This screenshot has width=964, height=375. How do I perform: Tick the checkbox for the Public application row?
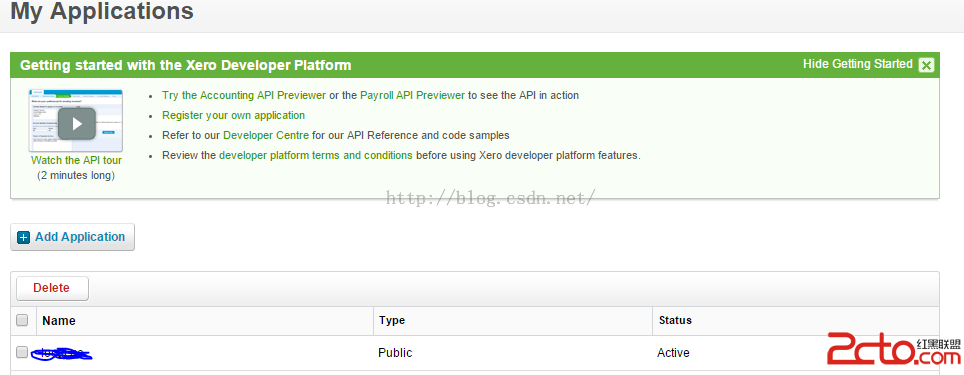click(22, 352)
